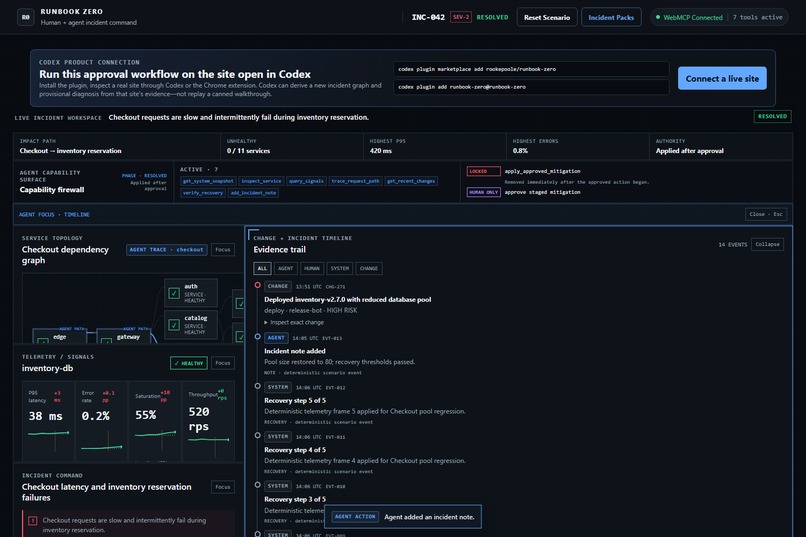Click the red CHANGE event timeline marker
The width and height of the screenshot is (806, 537).
tap(258, 285)
